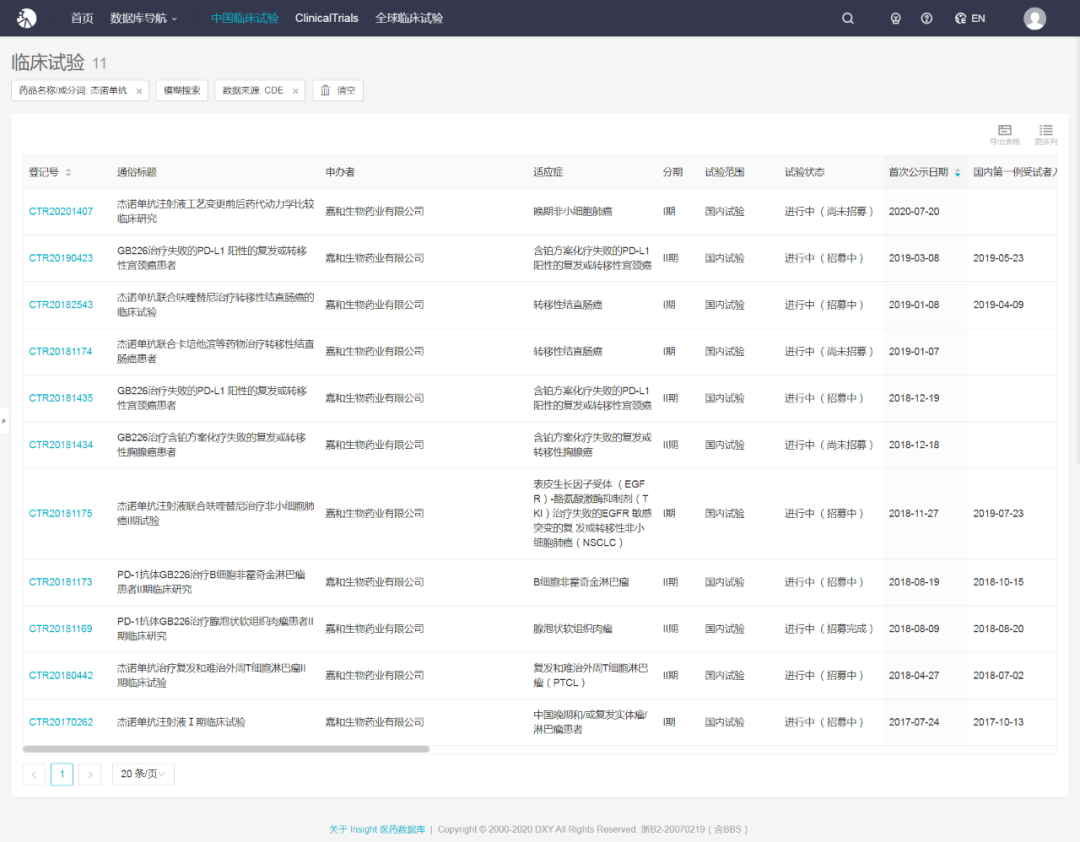Screen dimensions: 1080x842
Task: Go to 首页 in the top navigation
Action: click(x=82, y=19)
